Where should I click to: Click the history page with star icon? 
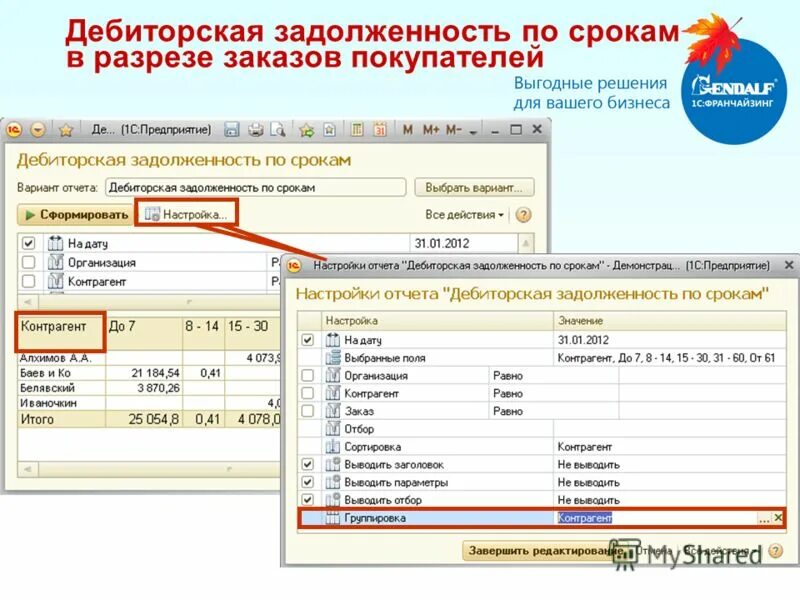click(329, 130)
